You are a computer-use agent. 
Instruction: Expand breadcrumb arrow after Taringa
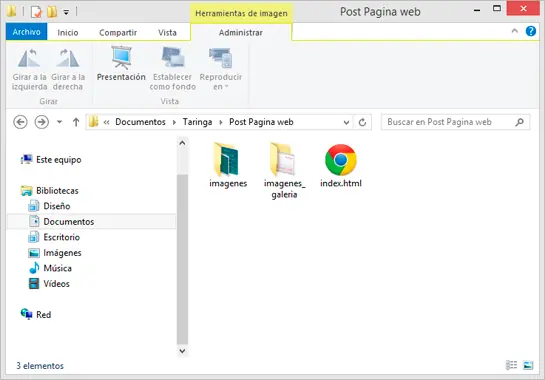tap(221, 122)
